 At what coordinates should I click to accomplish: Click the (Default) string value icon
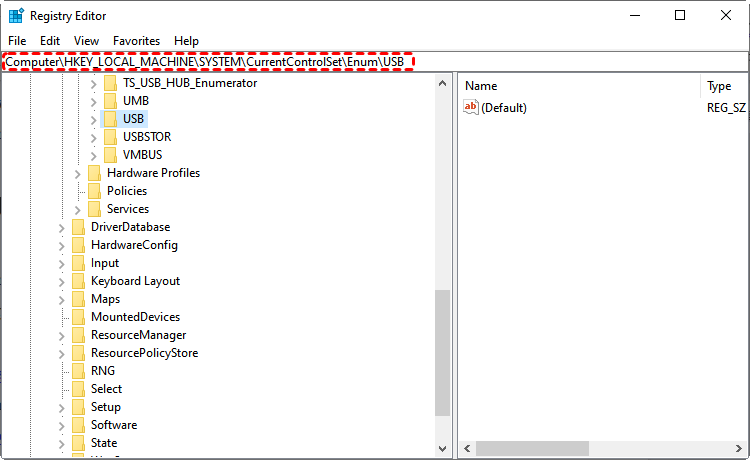471,108
